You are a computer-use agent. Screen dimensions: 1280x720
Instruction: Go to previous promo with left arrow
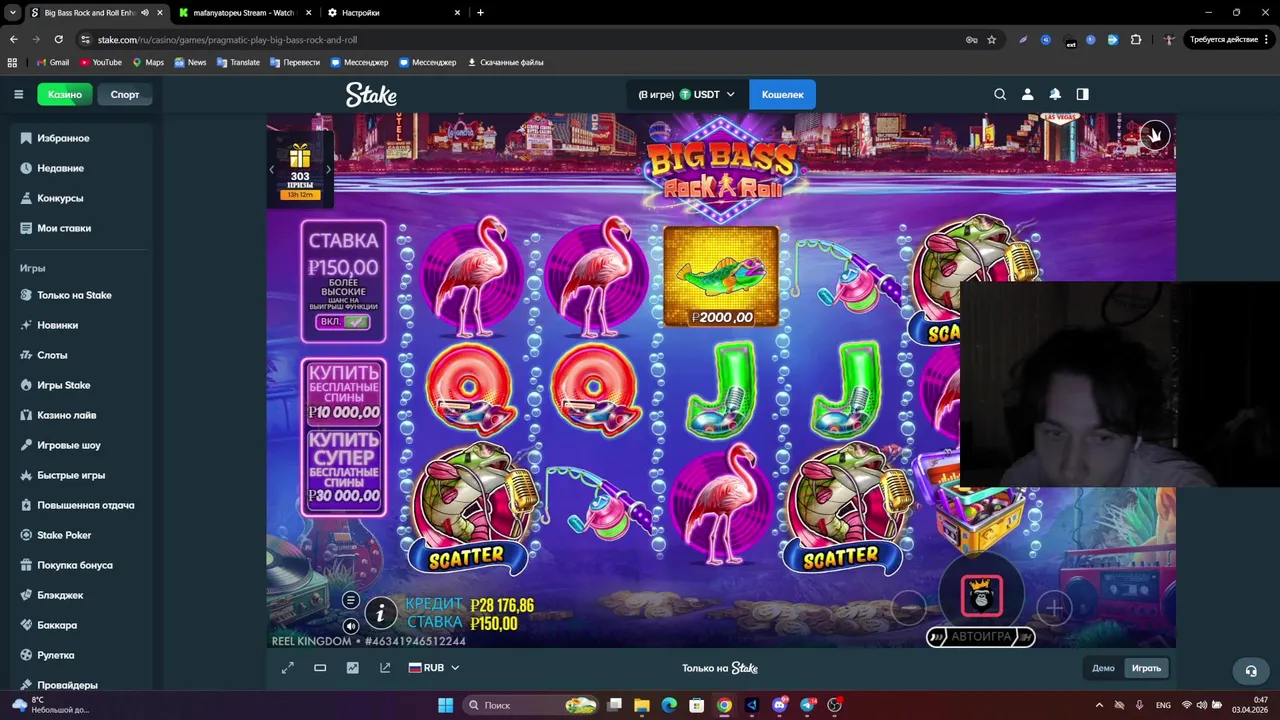point(272,169)
